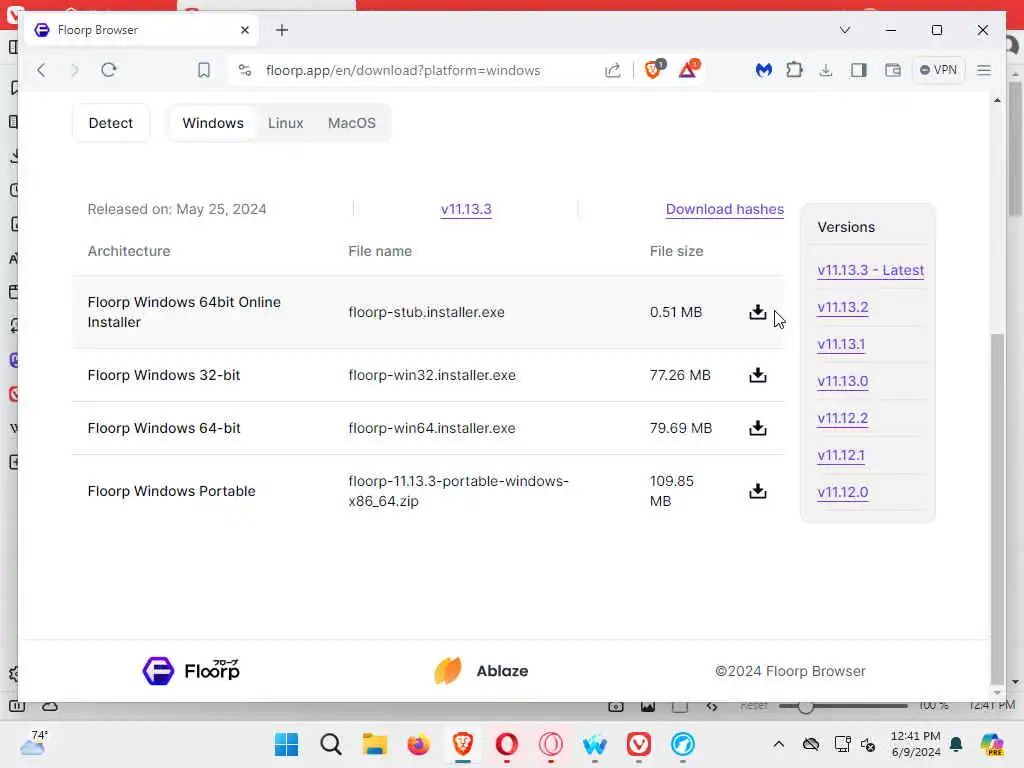
Task: Open the Malwarebytes extension icon
Action: click(763, 70)
